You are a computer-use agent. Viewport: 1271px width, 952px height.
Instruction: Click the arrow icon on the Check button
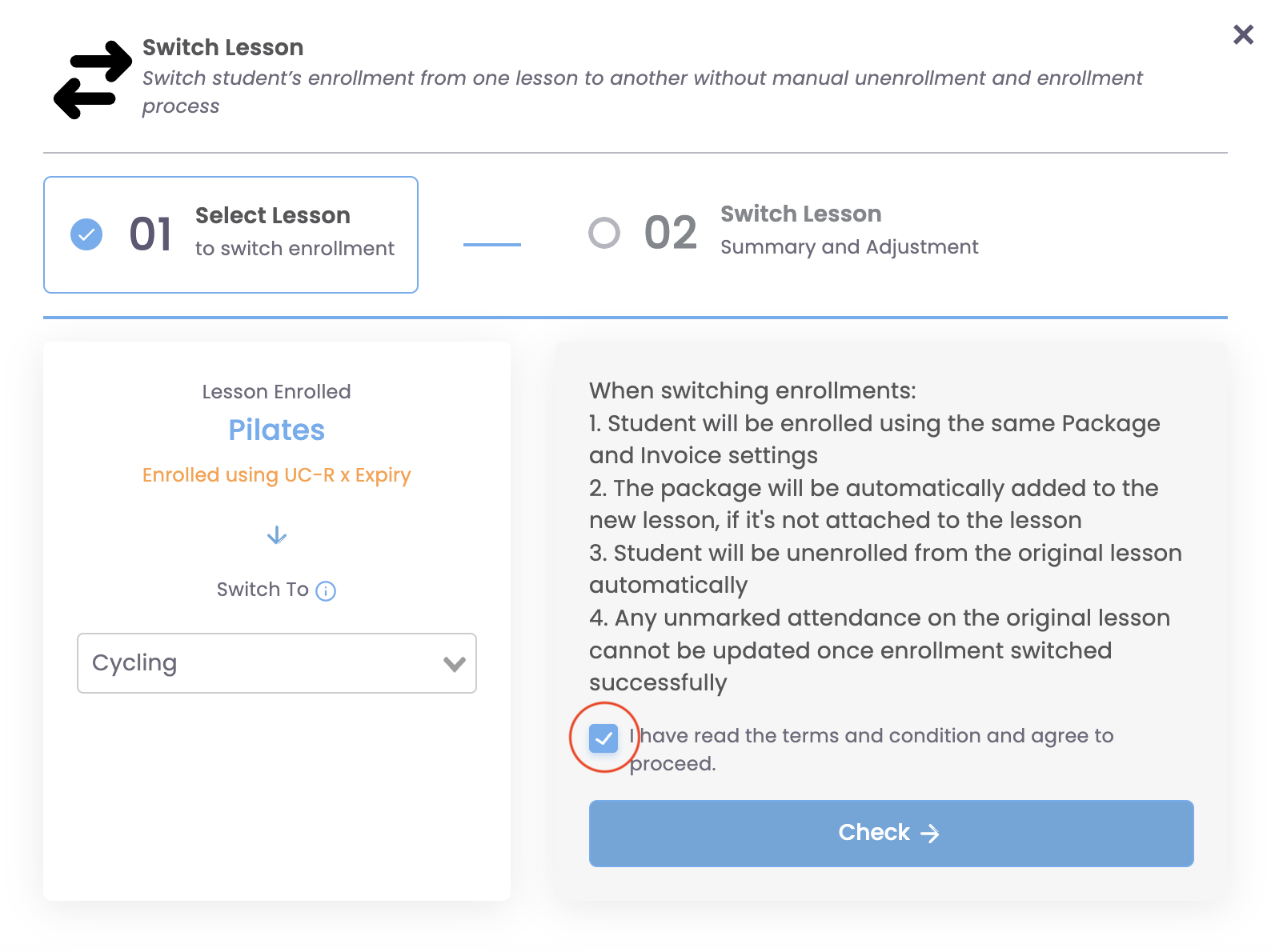pyautogui.click(x=930, y=834)
